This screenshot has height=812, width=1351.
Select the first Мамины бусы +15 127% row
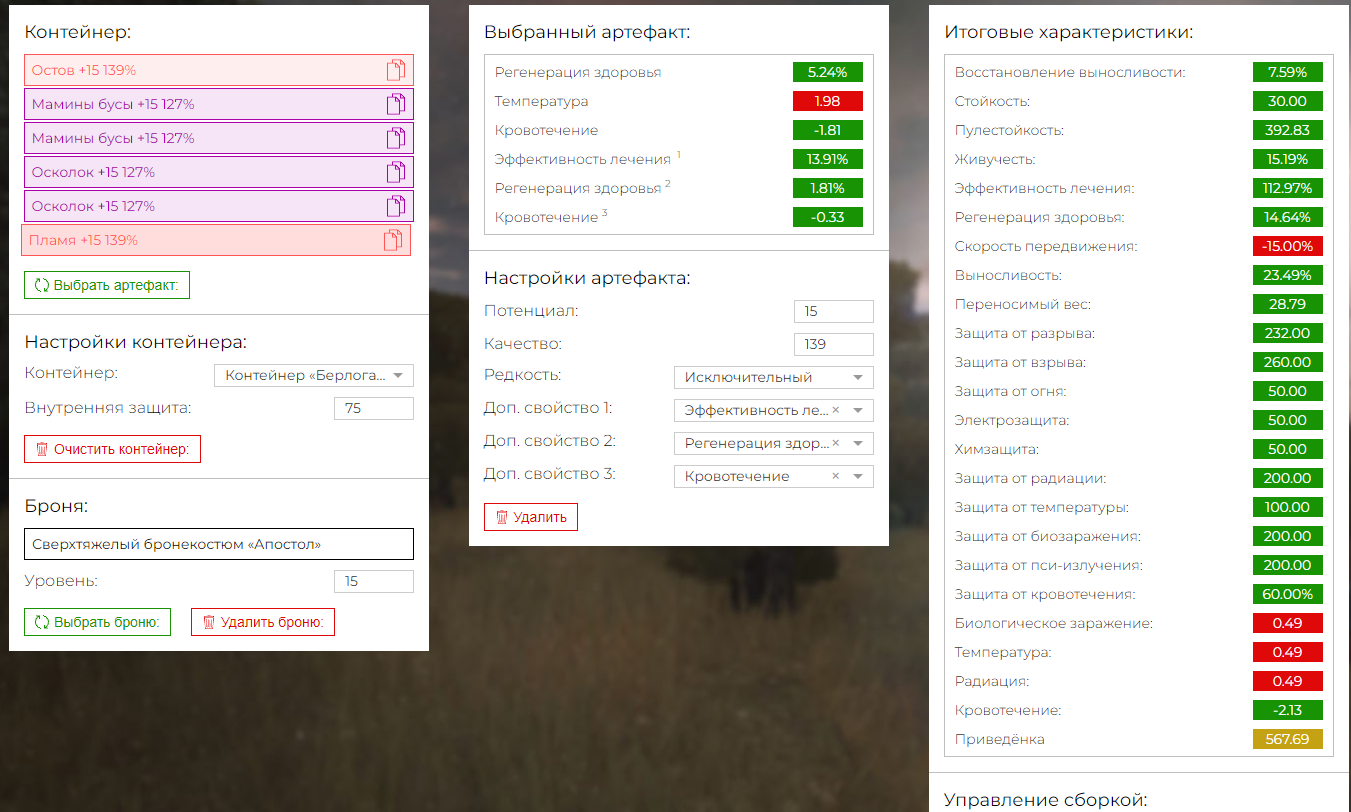click(219, 104)
